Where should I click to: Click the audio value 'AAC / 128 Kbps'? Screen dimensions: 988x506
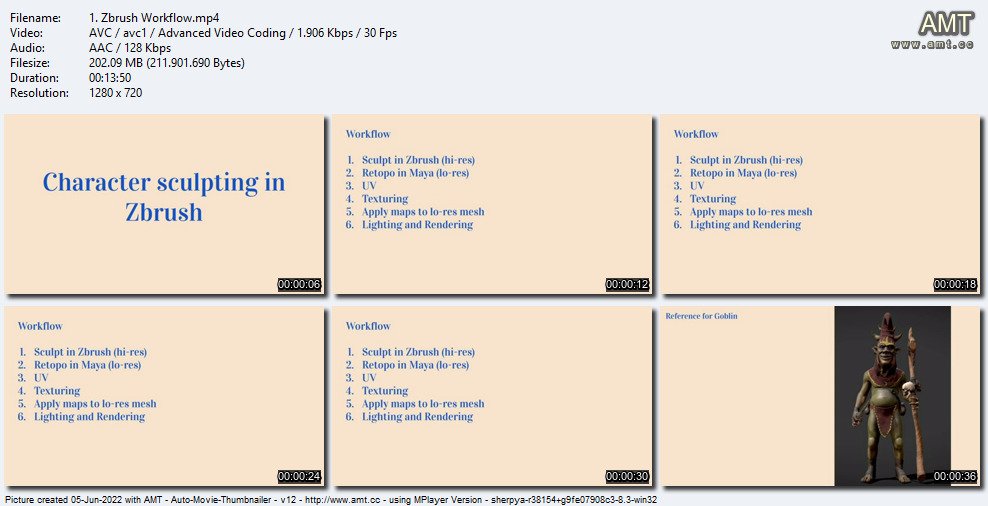(x=130, y=48)
